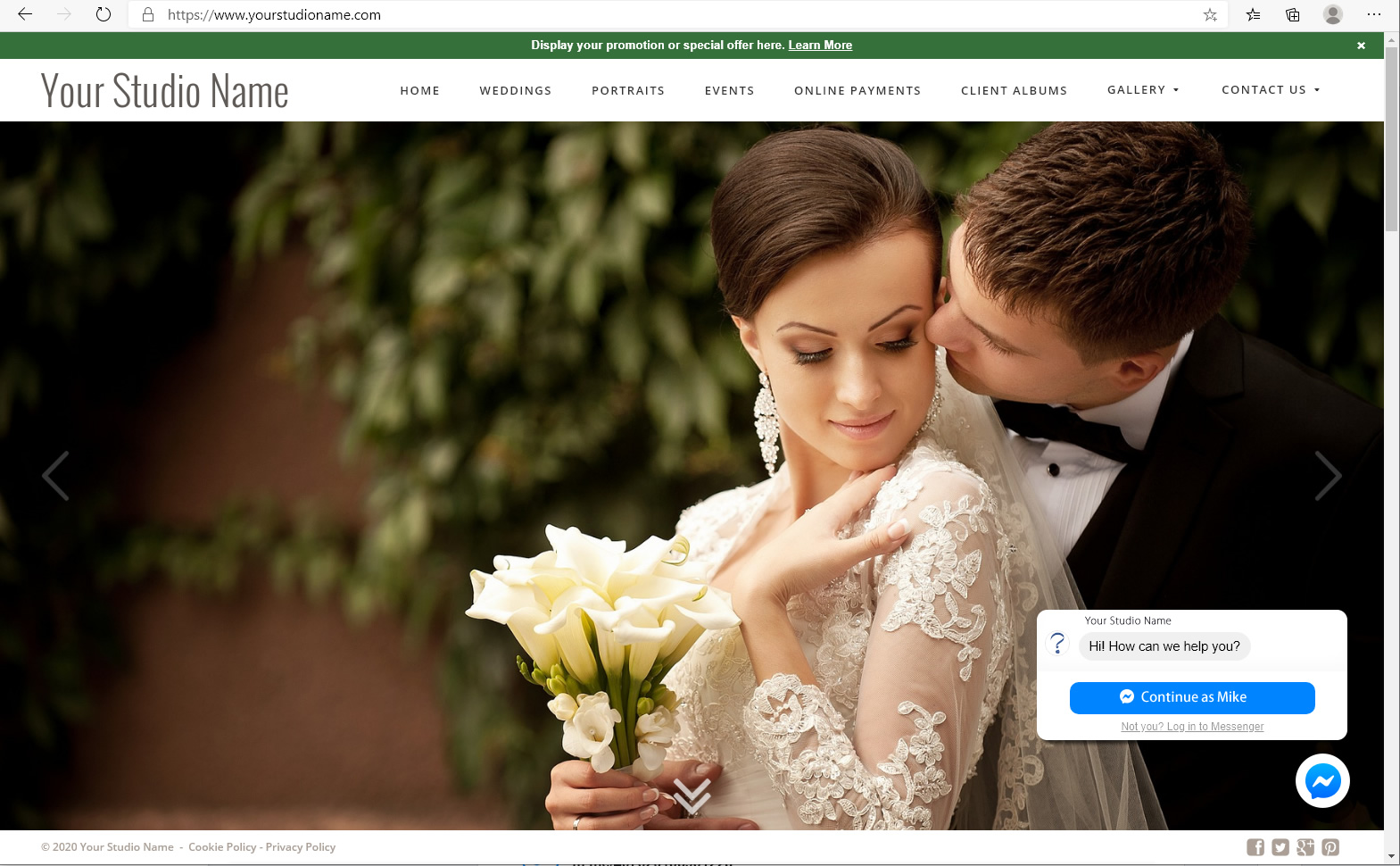Viewport: 1400px width, 866px height.
Task: Click the Learn More promotion link
Action: pos(820,46)
